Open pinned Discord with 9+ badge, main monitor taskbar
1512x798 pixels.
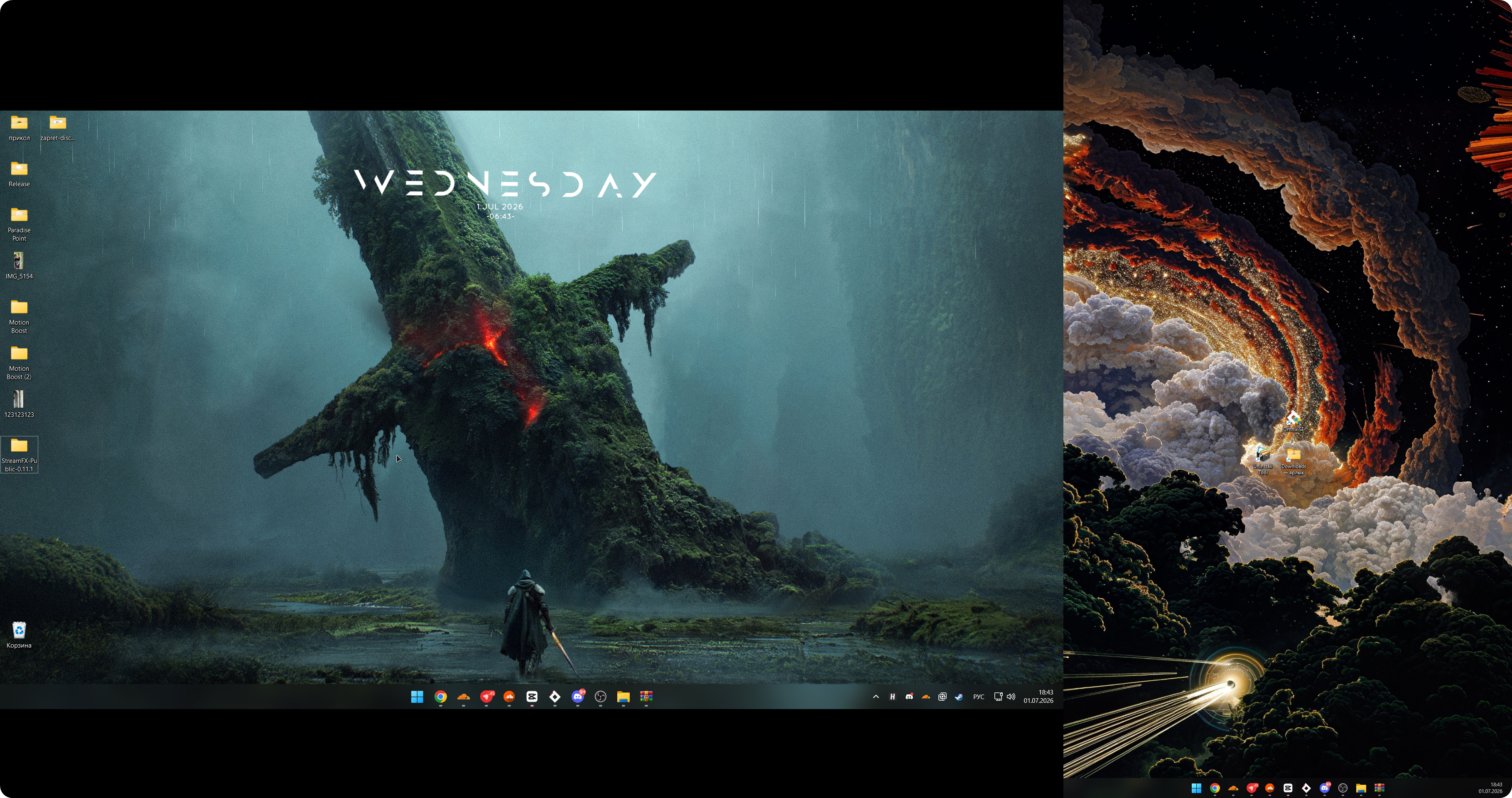[x=578, y=697]
